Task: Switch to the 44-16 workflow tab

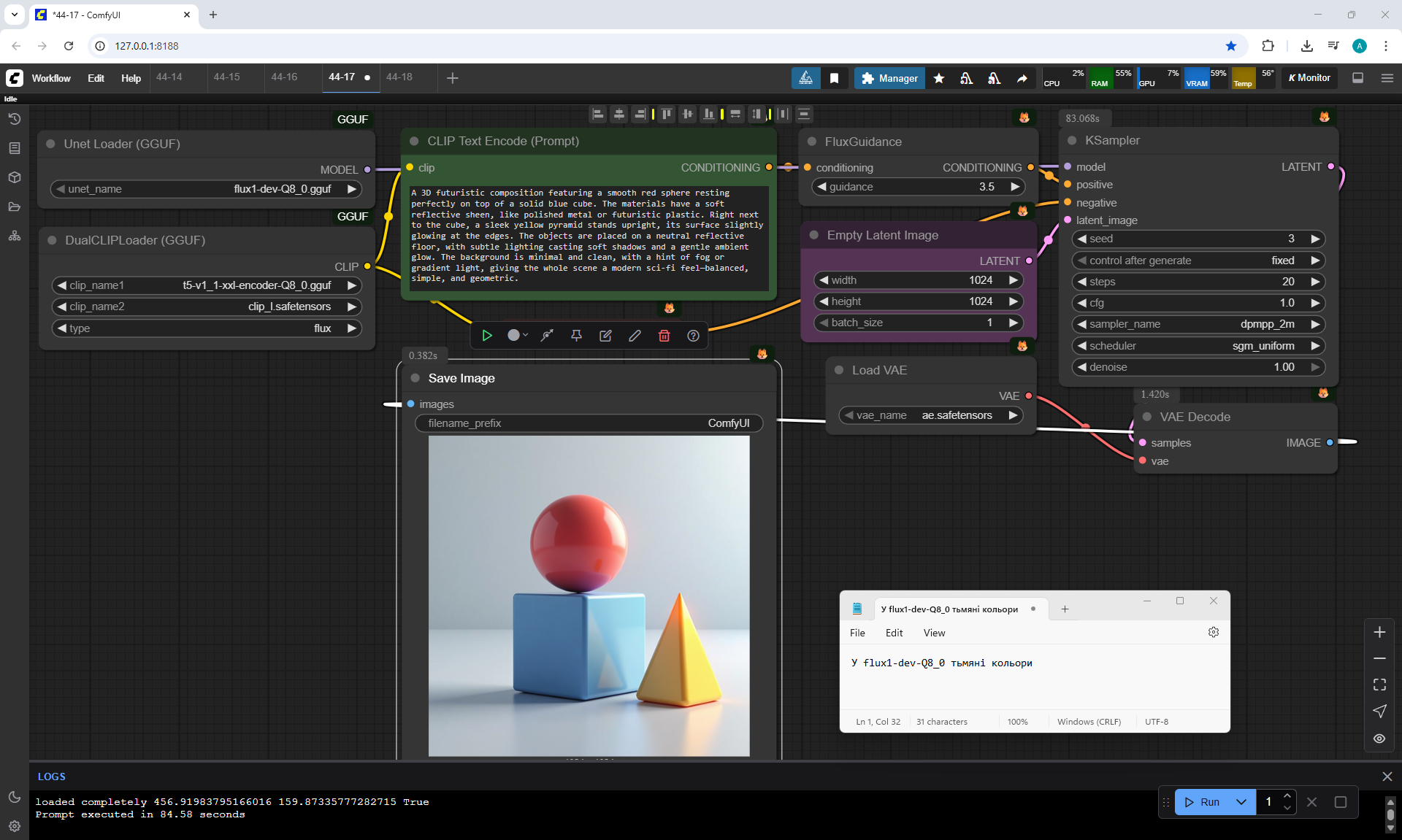Action: [x=284, y=77]
